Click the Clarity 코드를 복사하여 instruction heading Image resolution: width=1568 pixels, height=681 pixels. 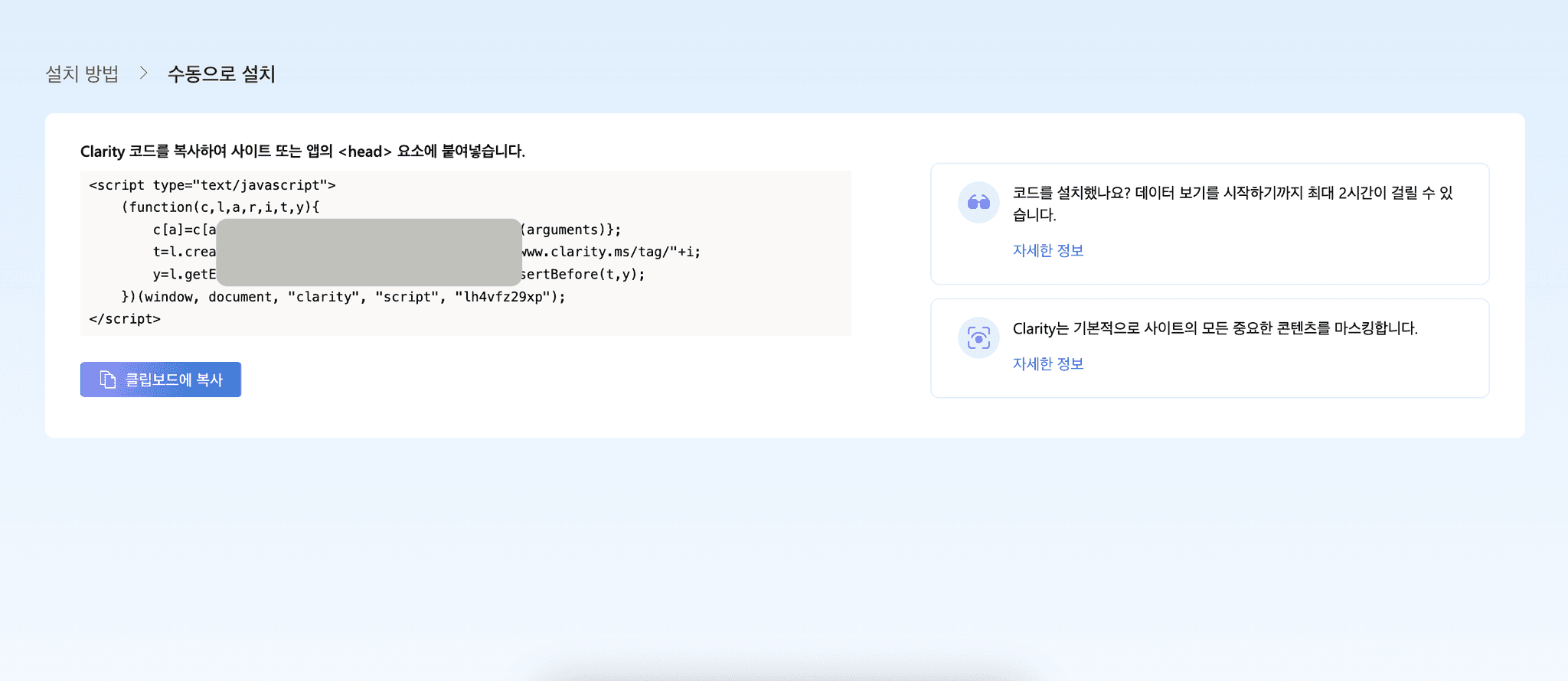(302, 152)
